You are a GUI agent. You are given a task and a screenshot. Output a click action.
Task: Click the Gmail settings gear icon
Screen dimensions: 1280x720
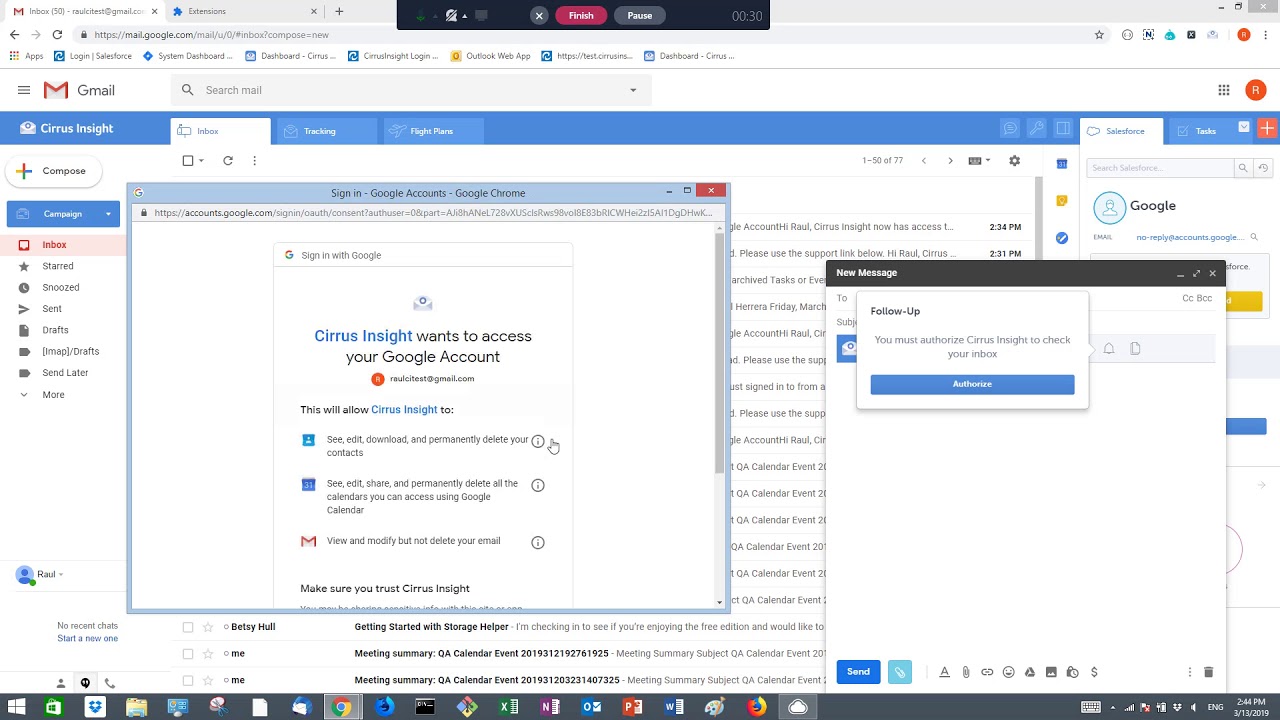click(x=1014, y=161)
